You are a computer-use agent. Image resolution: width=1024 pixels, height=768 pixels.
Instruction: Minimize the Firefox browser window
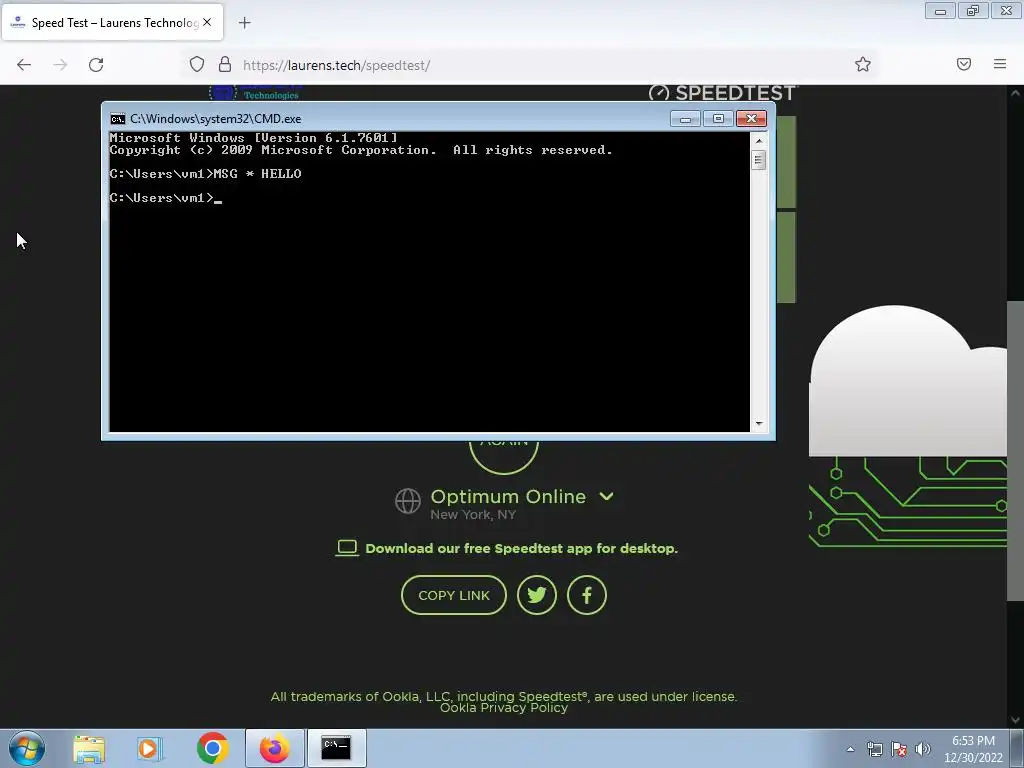pyautogui.click(x=940, y=10)
